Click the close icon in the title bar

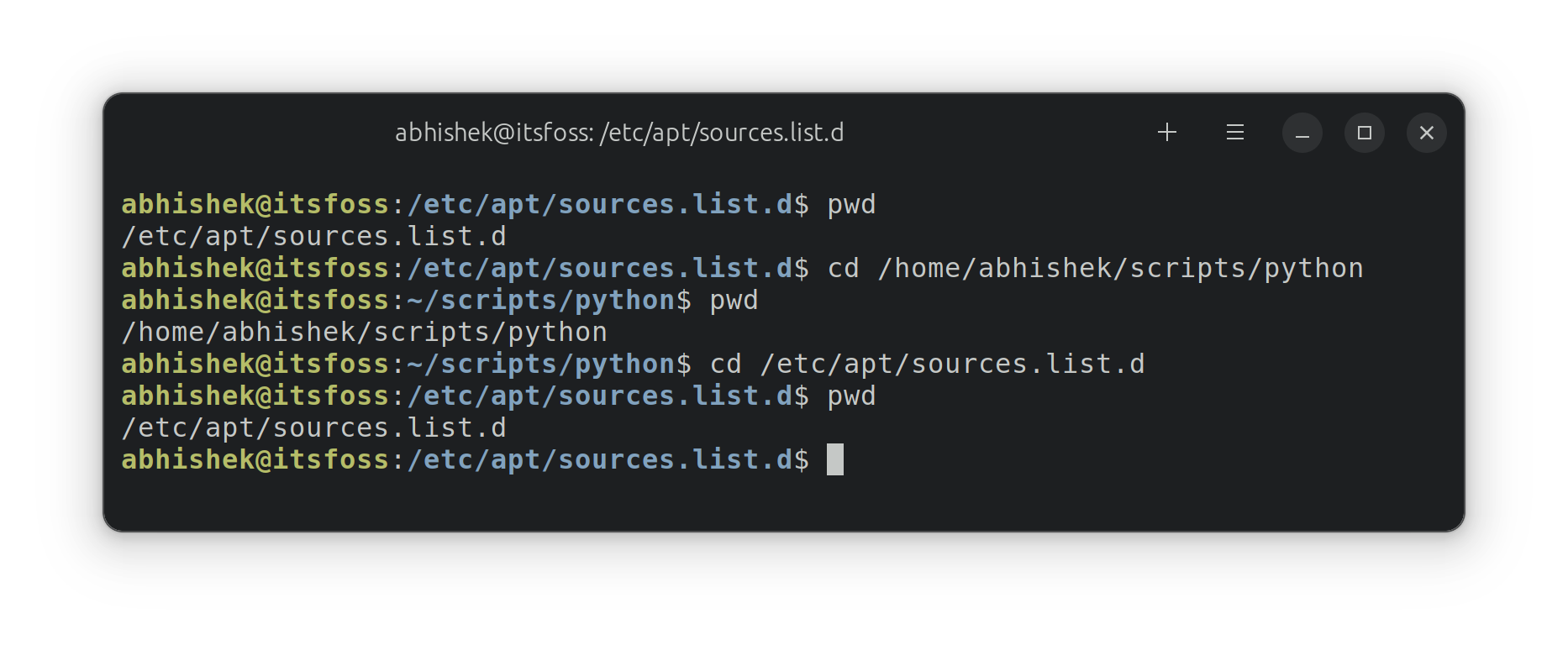1426,132
